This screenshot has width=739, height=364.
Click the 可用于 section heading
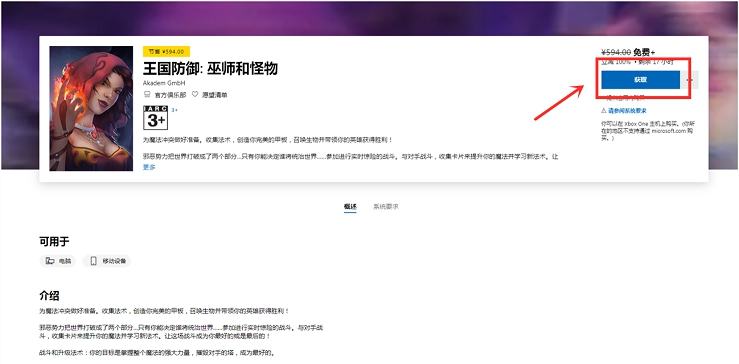54,241
